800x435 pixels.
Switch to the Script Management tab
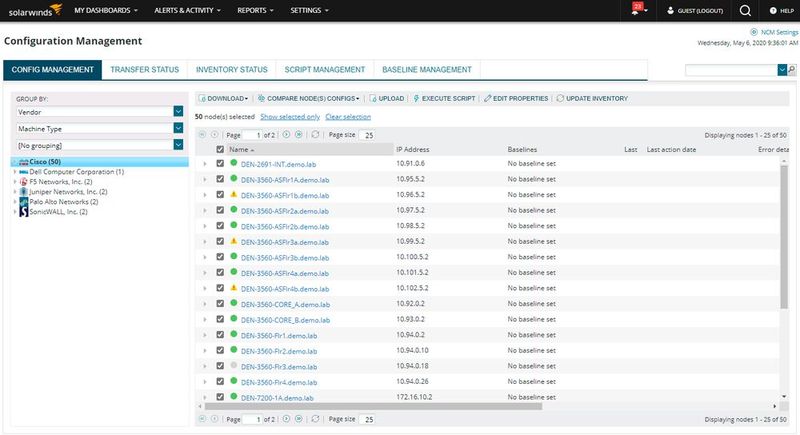pos(324,70)
